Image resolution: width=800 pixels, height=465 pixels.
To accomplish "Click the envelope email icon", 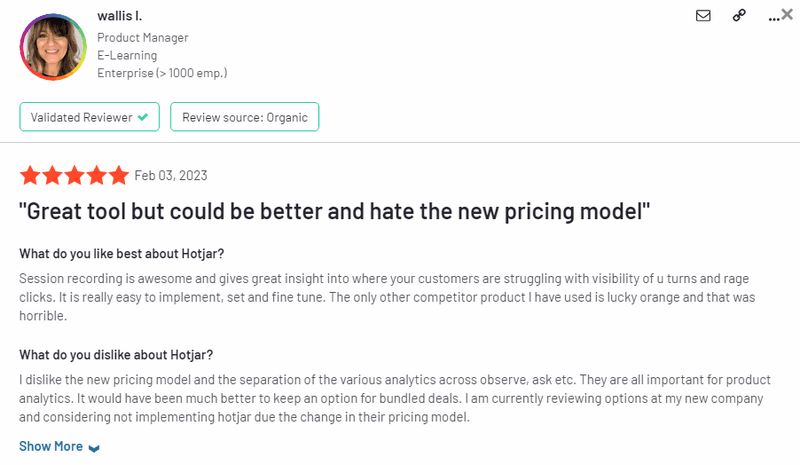I will point(703,16).
